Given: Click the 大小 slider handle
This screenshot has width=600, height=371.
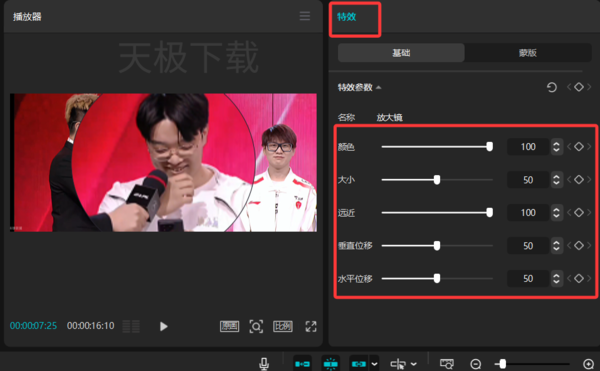Looking at the screenshot, I should tap(437, 180).
